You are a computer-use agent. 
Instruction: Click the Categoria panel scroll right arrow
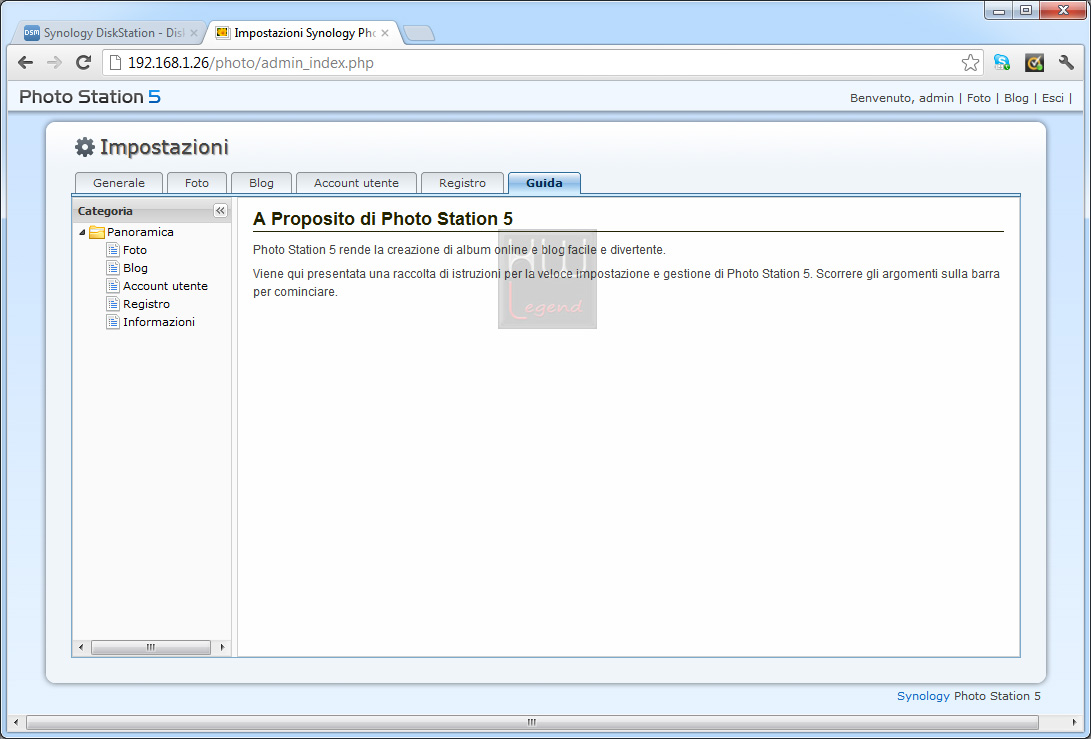(222, 647)
